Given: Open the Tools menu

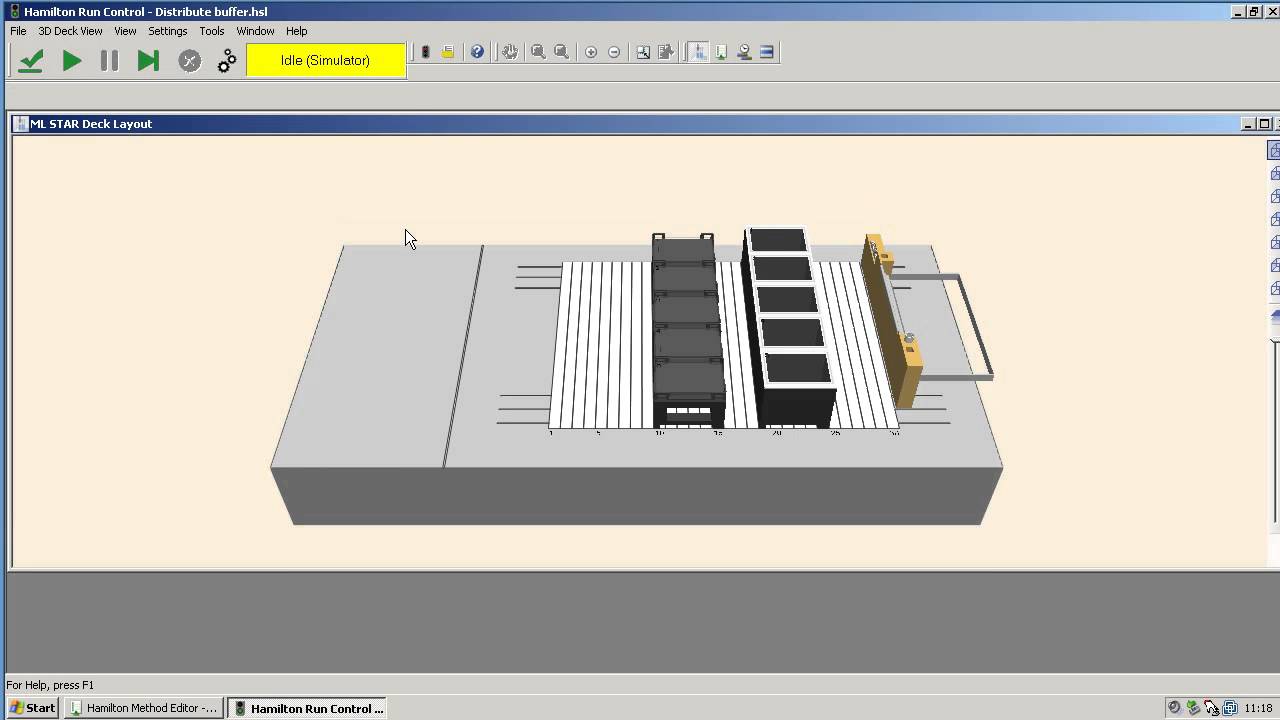Looking at the screenshot, I should [x=211, y=31].
